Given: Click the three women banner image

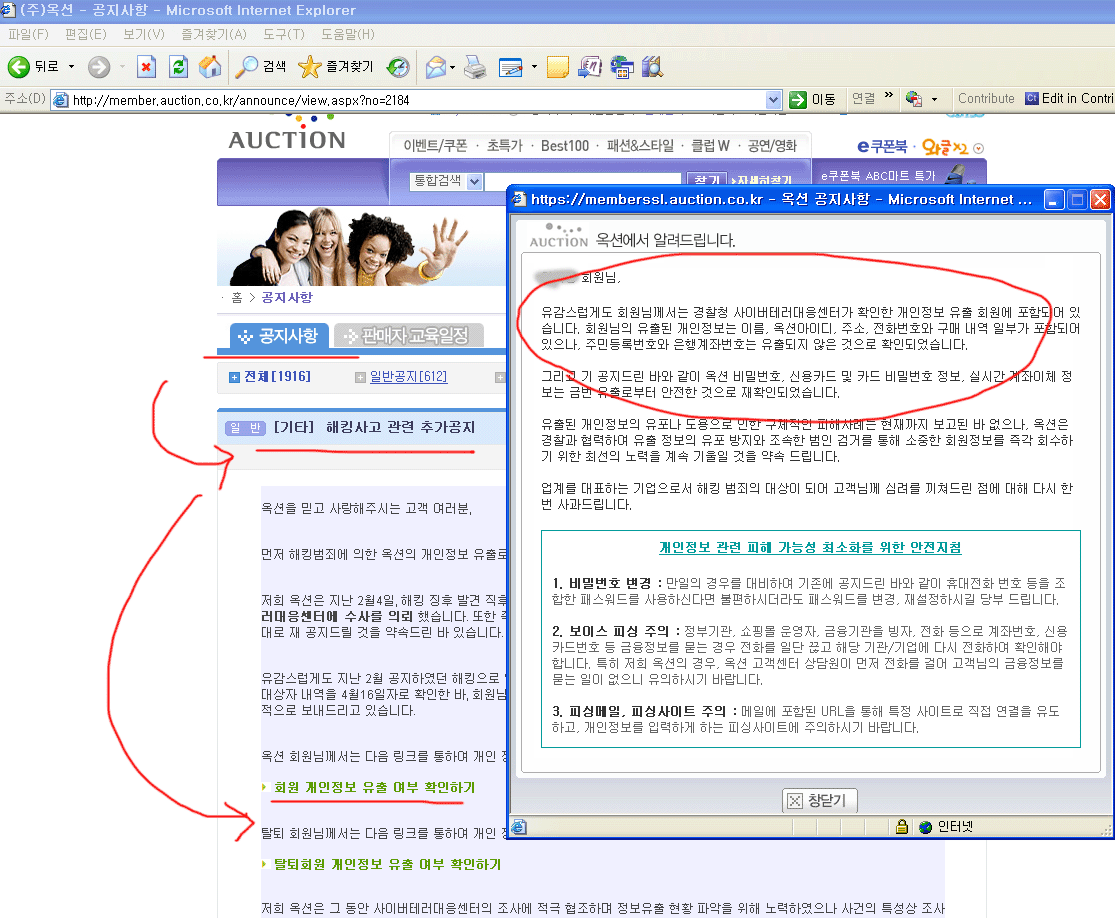Looking at the screenshot, I should (361, 247).
